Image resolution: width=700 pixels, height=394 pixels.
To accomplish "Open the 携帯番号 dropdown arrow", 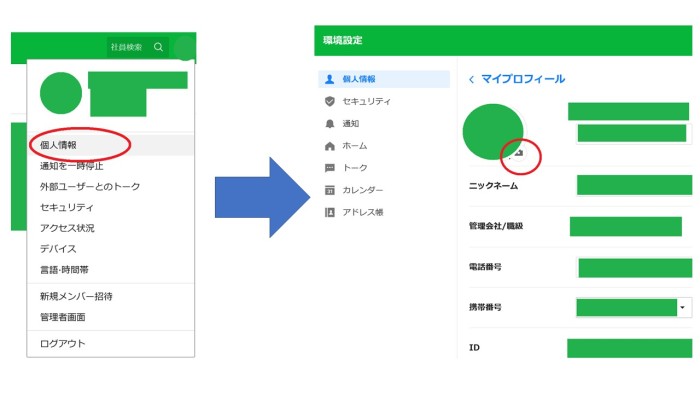I will 683,307.
